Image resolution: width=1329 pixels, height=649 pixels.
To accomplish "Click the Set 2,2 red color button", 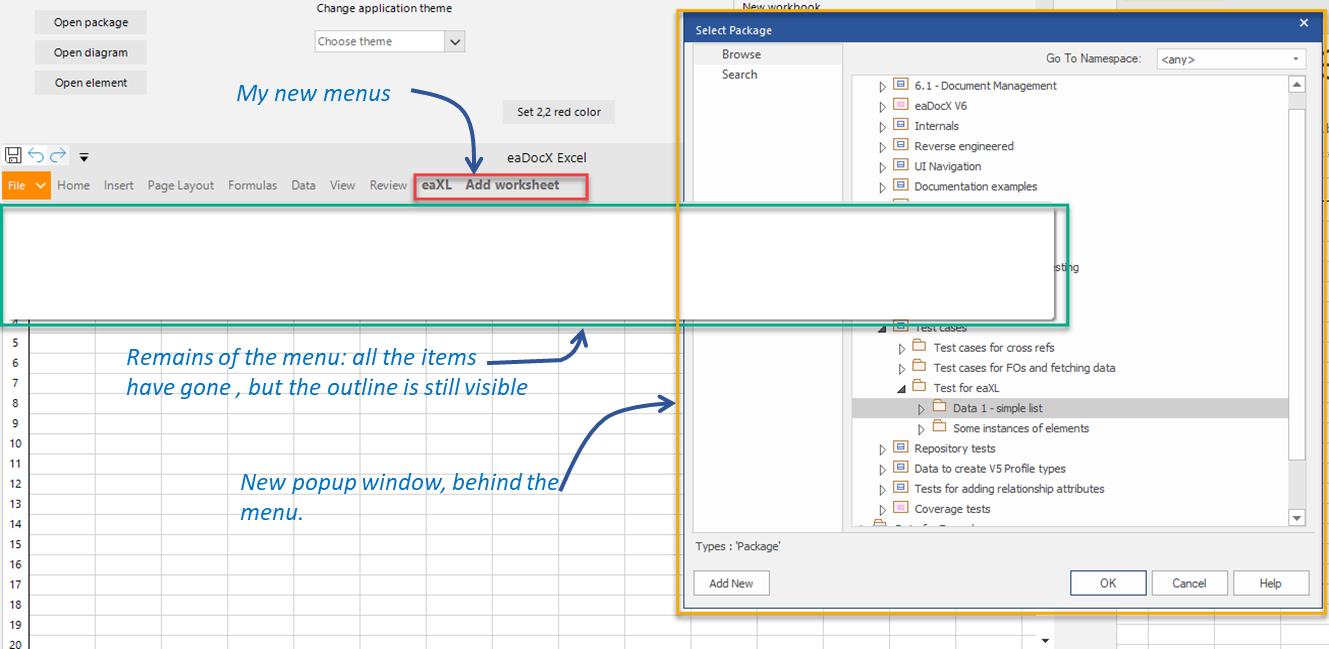I will coord(558,111).
